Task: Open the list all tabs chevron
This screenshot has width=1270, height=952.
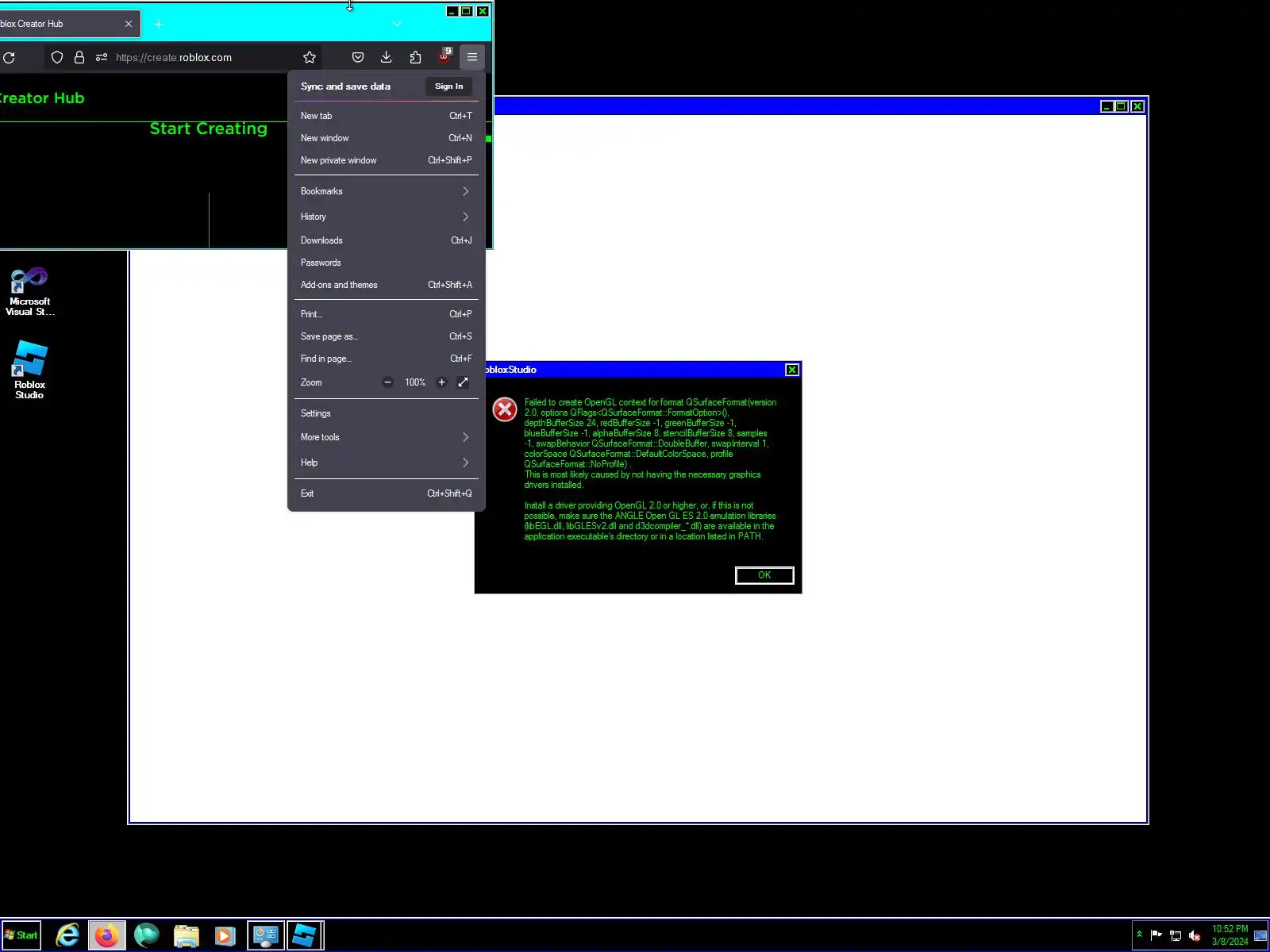Action: [397, 24]
